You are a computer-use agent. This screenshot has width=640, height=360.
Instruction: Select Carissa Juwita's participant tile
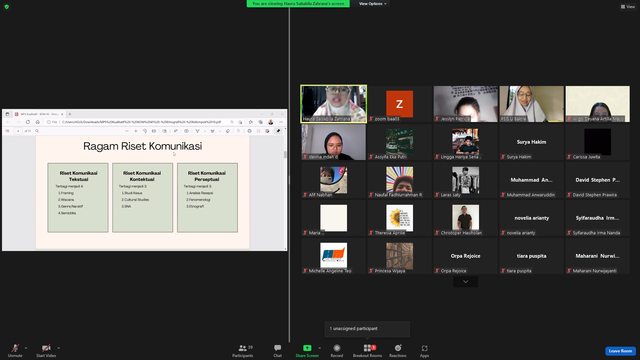(598, 142)
